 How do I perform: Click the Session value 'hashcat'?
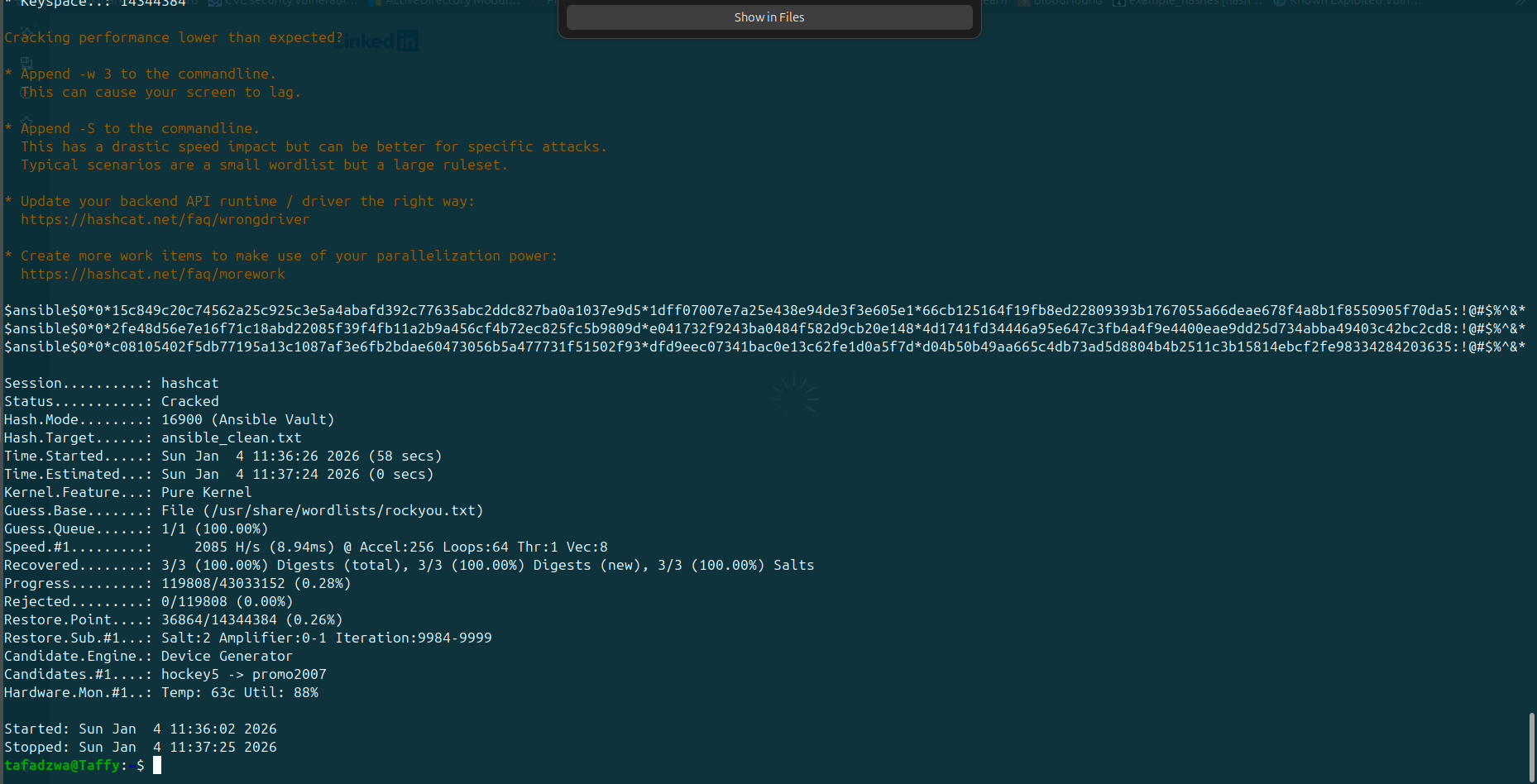coord(190,384)
